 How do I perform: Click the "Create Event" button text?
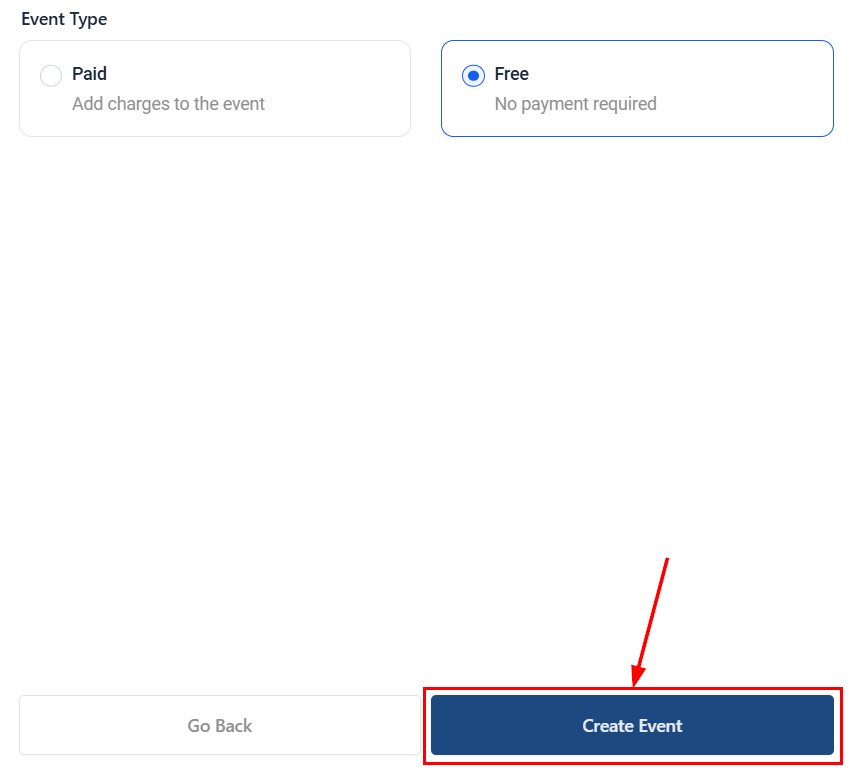[632, 726]
